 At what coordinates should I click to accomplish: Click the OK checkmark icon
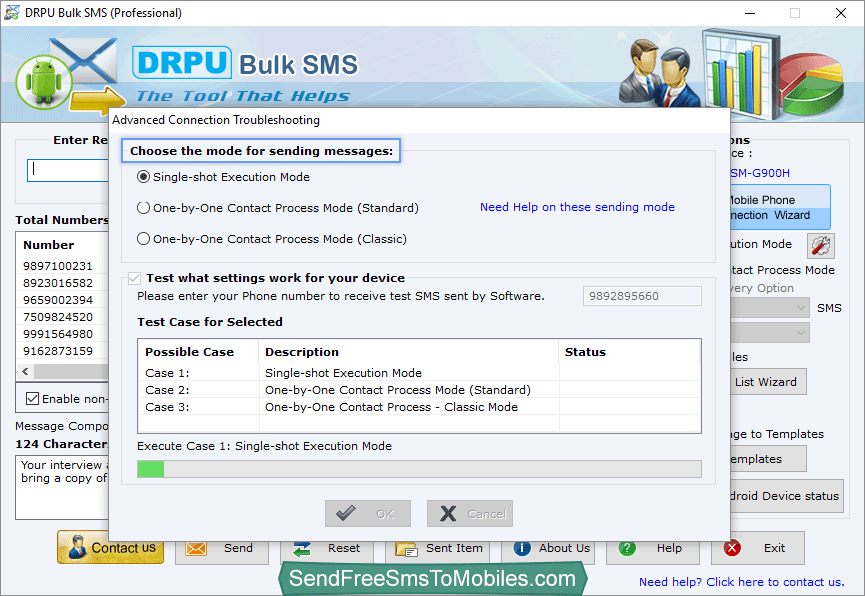(x=346, y=513)
